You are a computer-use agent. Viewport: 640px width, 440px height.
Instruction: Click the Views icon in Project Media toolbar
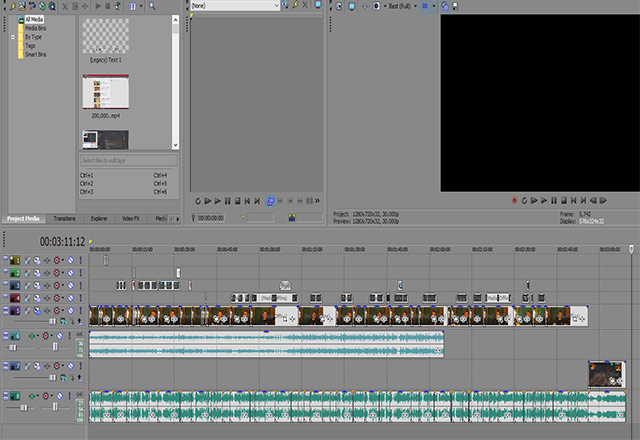pos(133,6)
